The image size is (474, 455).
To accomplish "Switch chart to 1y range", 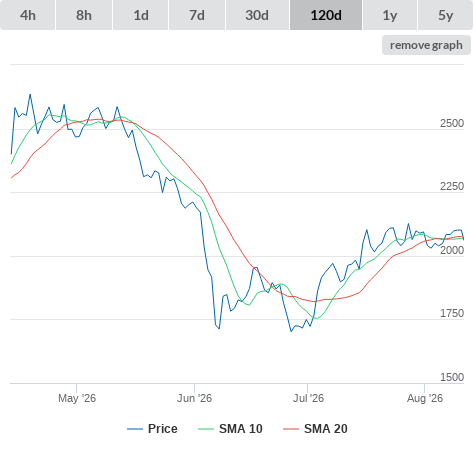I will click(390, 15).
